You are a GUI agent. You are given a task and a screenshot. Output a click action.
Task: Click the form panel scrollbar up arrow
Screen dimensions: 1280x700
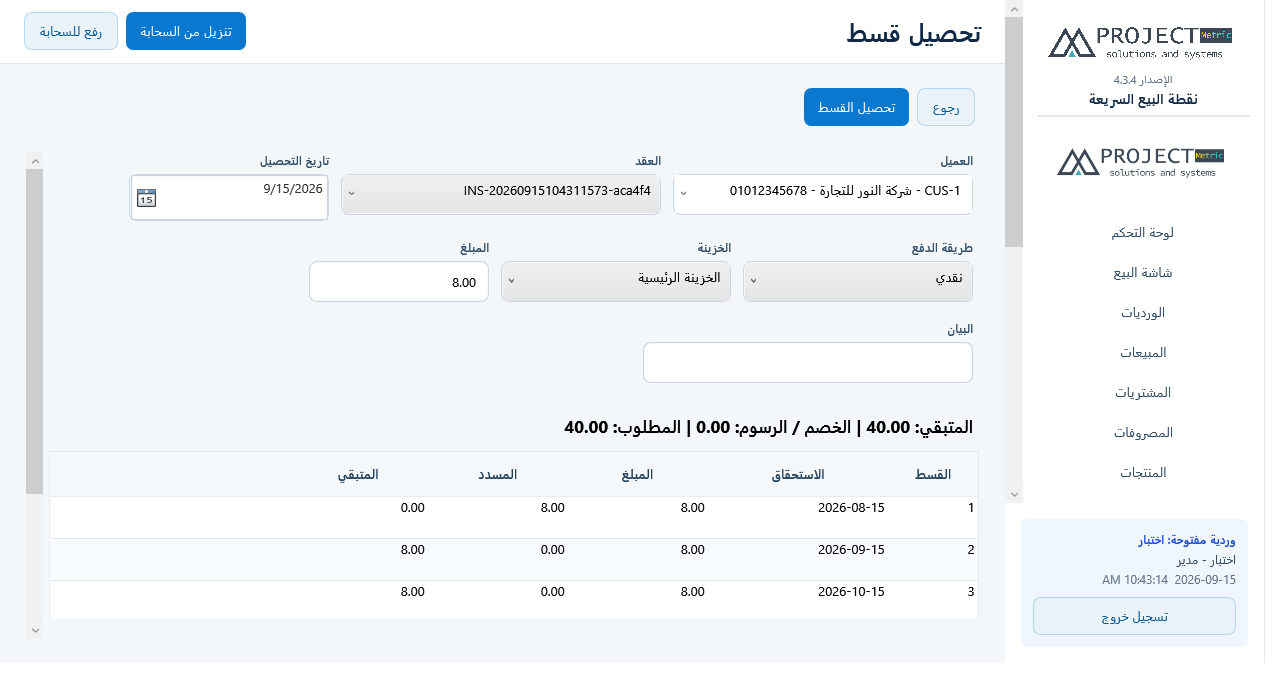click(35, 160)
